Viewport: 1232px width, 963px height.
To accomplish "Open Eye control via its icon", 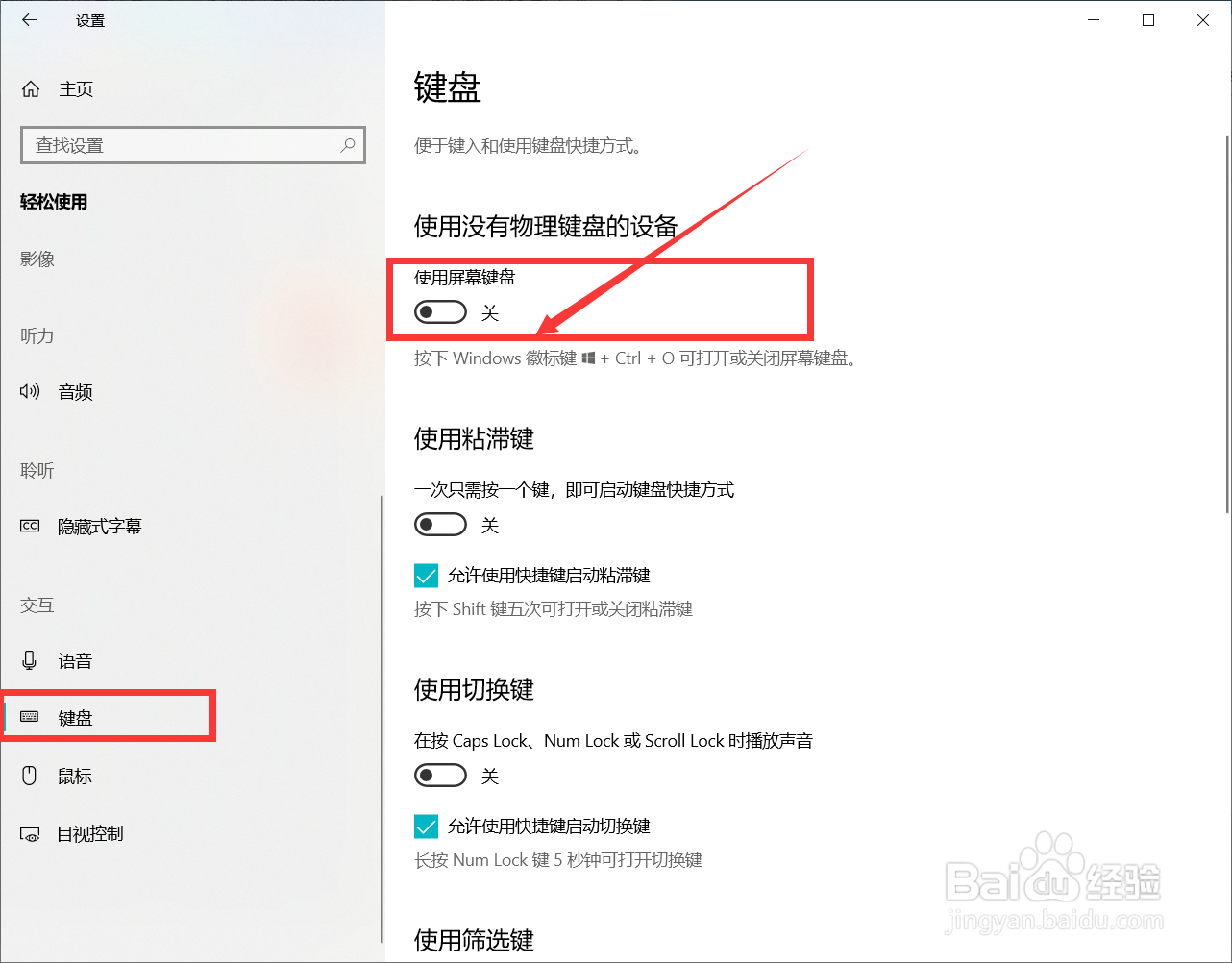I will point(30,834).
